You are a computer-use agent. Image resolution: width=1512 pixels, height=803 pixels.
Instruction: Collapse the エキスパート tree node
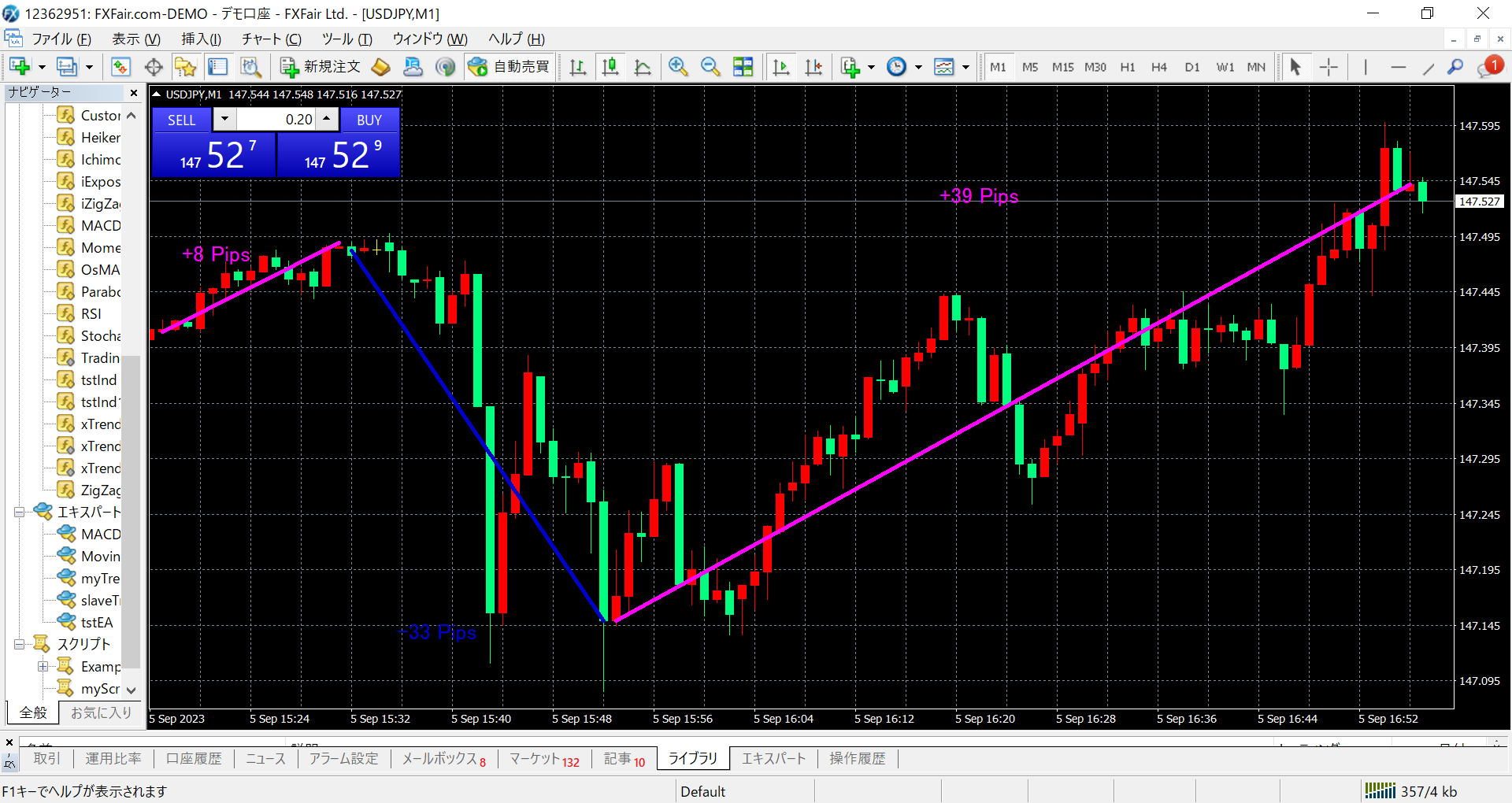[19, 513]
